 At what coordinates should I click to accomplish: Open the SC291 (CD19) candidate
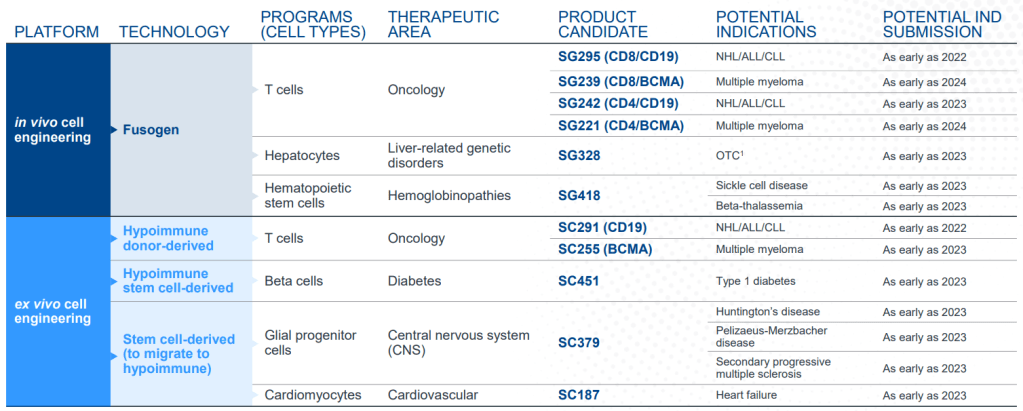605,227
